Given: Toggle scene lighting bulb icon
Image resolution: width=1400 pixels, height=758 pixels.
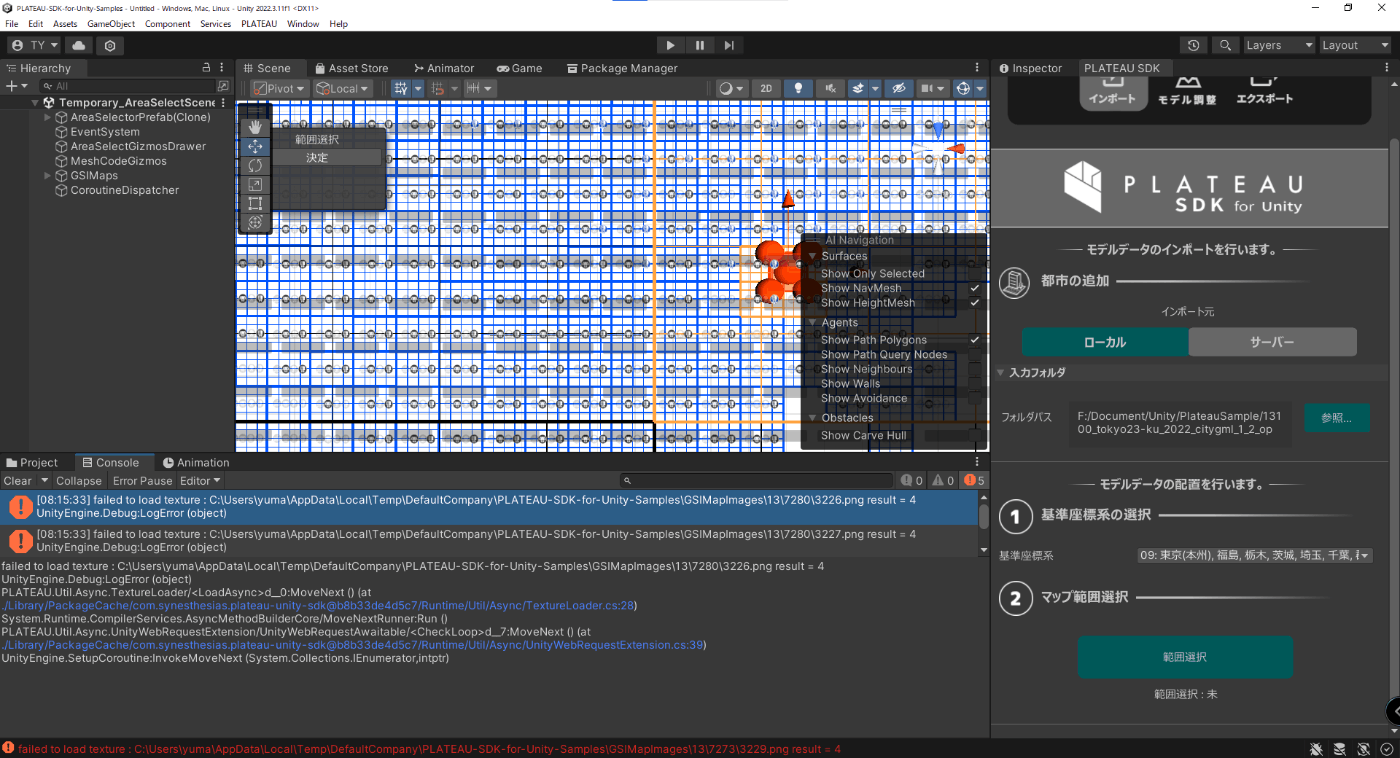Looking at the screenshot, I should (798, 88).
